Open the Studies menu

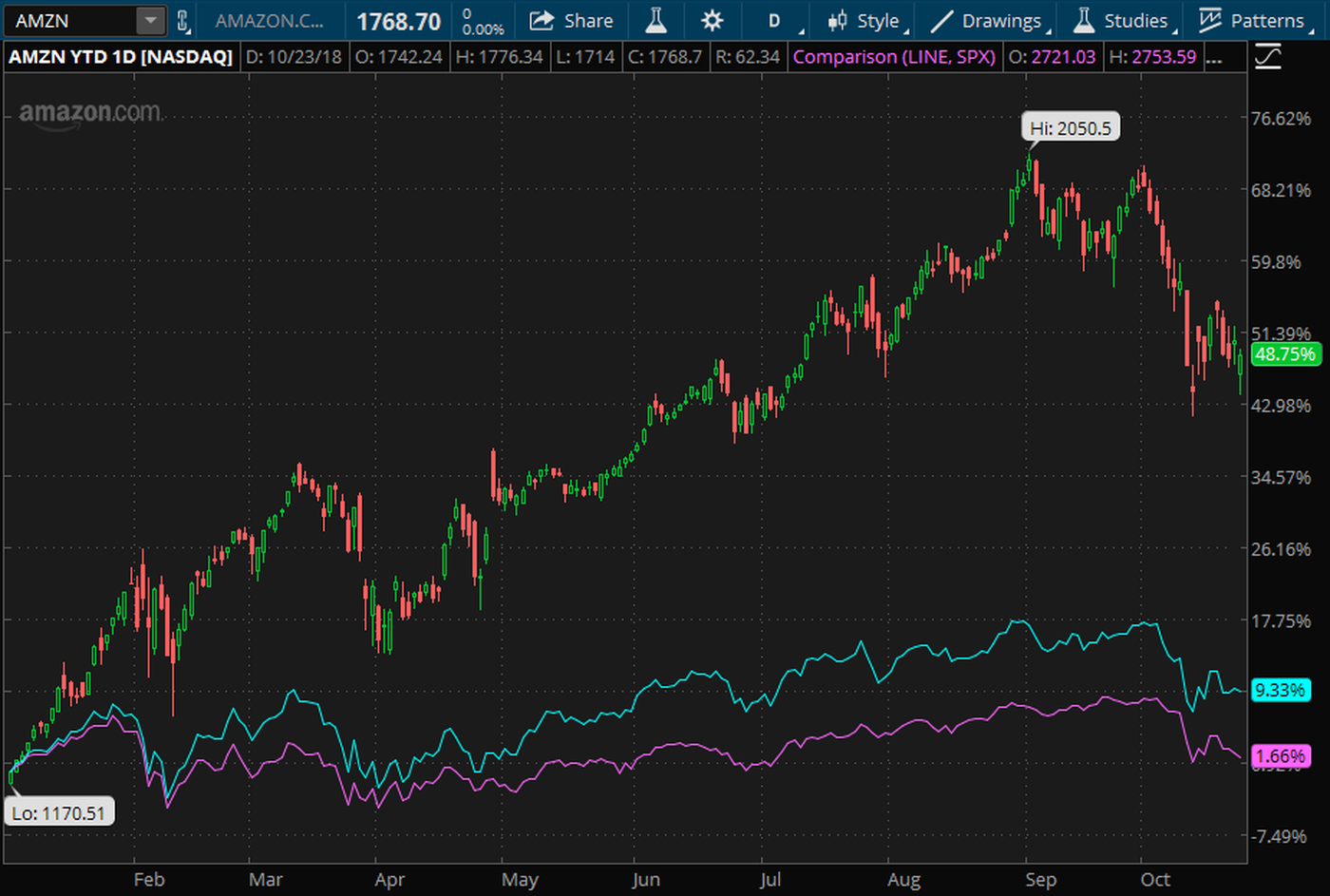click(1124, 20)
